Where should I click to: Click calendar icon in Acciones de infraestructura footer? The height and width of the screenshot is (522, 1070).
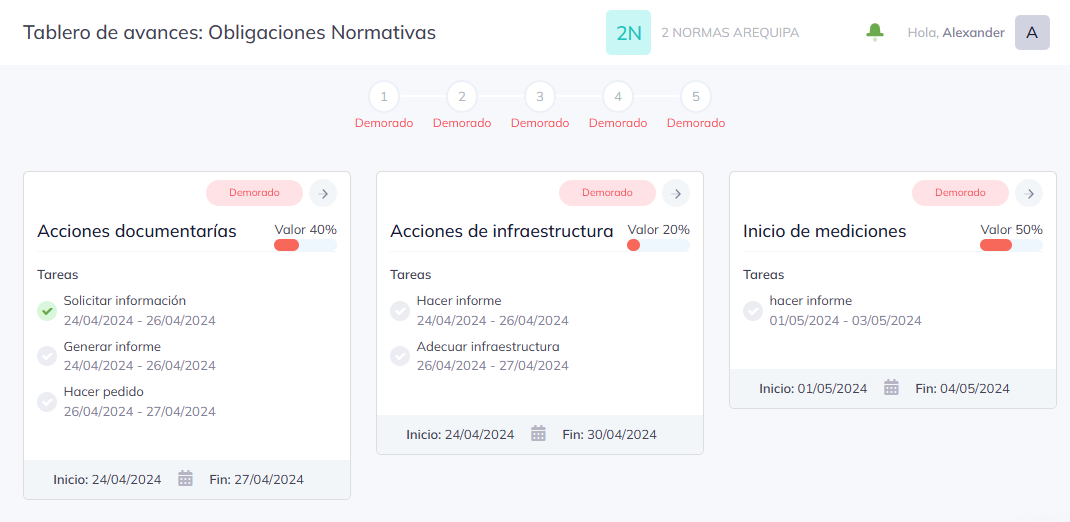(538, 434)
